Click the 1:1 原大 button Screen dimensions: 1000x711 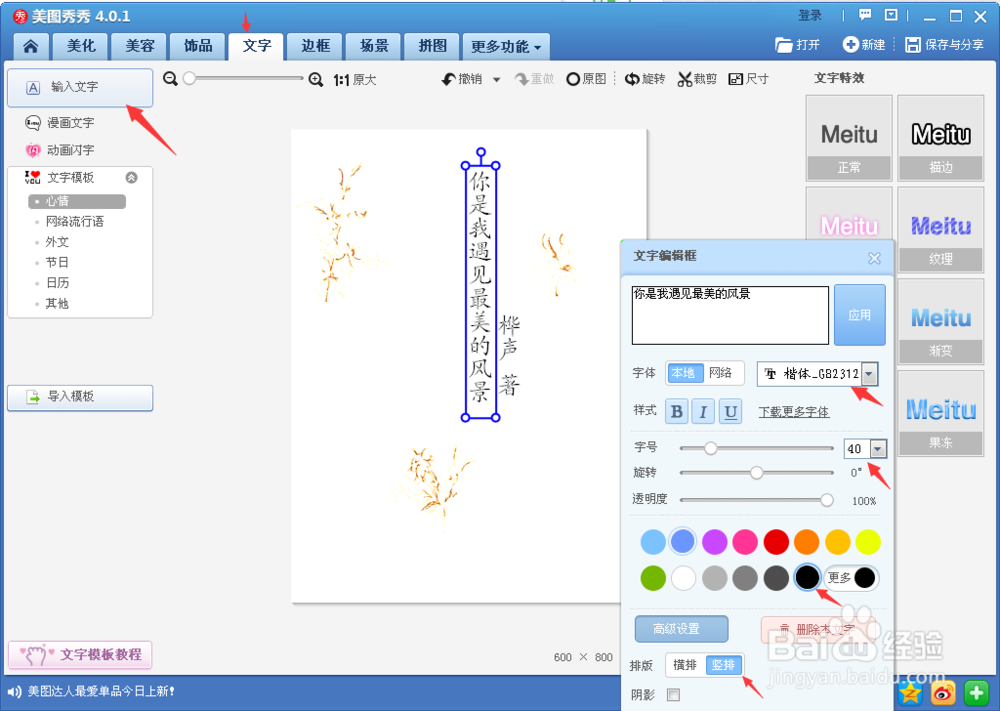[x=355, y=80]
